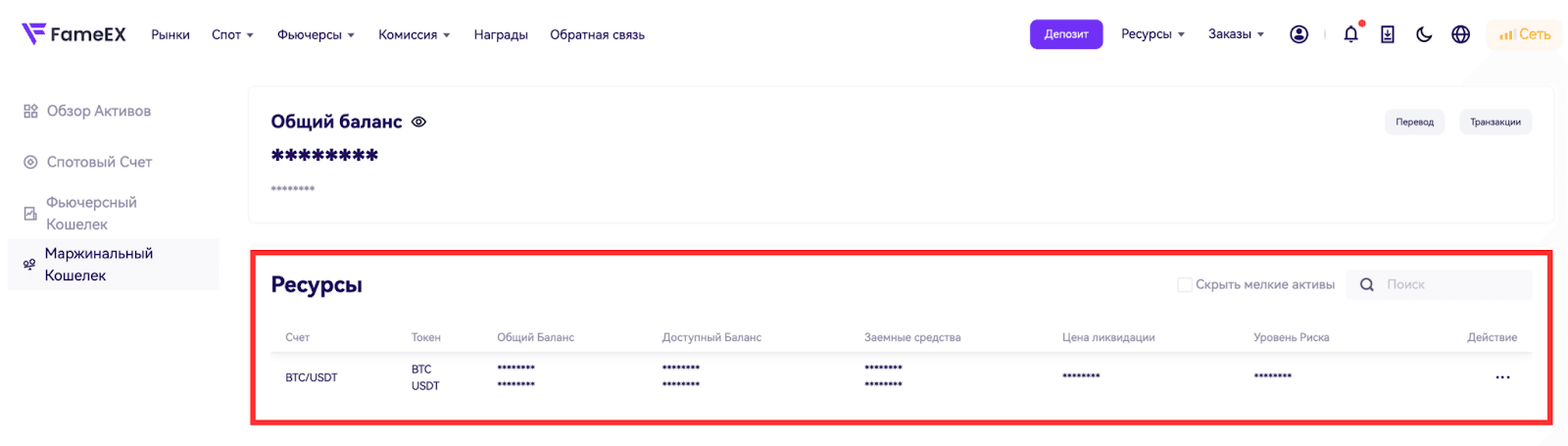Open the language globe icon
The width and height of the screenshot is (1568, 446).
click(1460, 34)
